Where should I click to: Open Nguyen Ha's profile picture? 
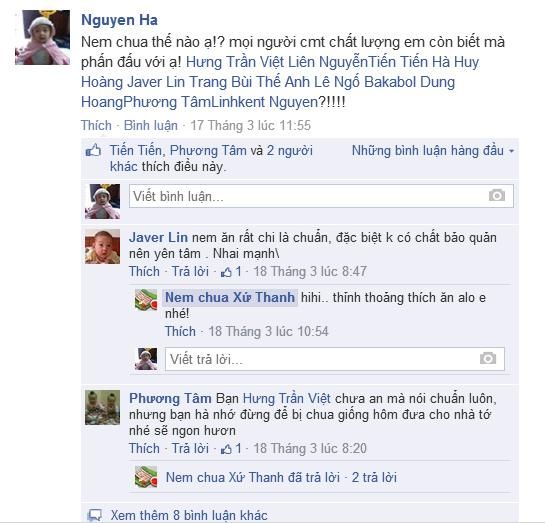pyautogui.click(x=42, y=37)
